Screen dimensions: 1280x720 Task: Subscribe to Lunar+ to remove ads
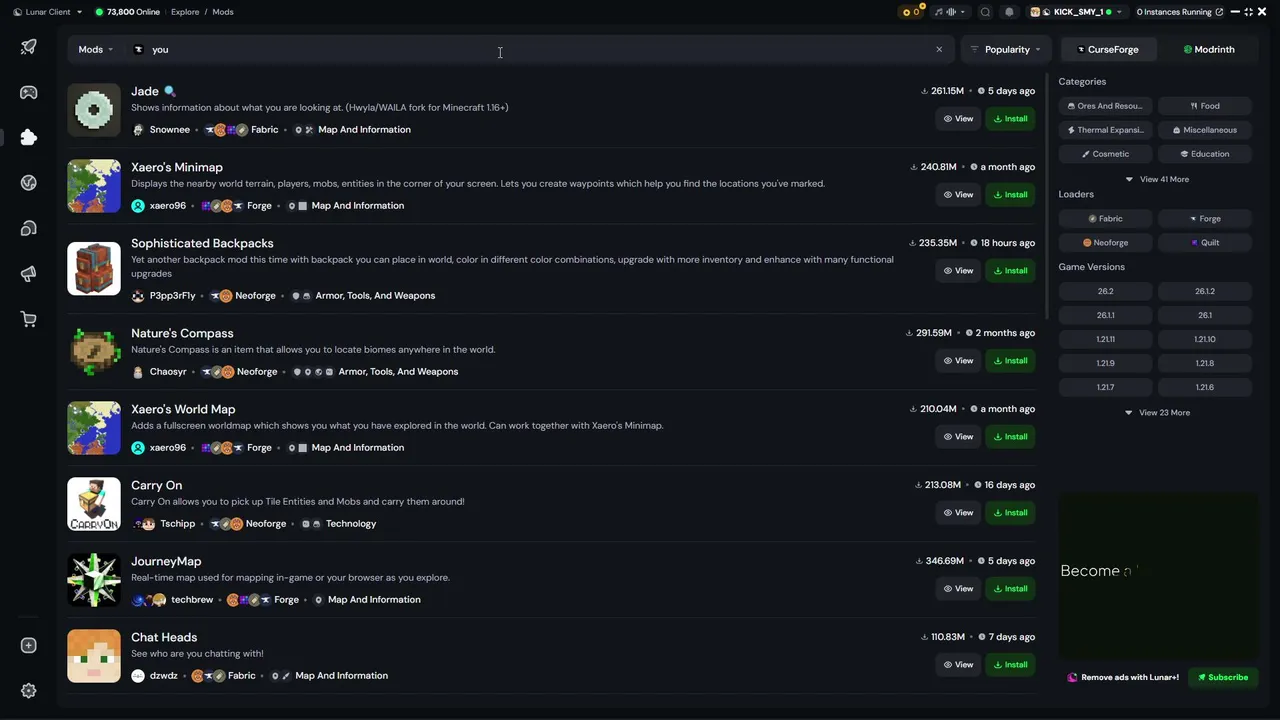tap(1223, 678)
